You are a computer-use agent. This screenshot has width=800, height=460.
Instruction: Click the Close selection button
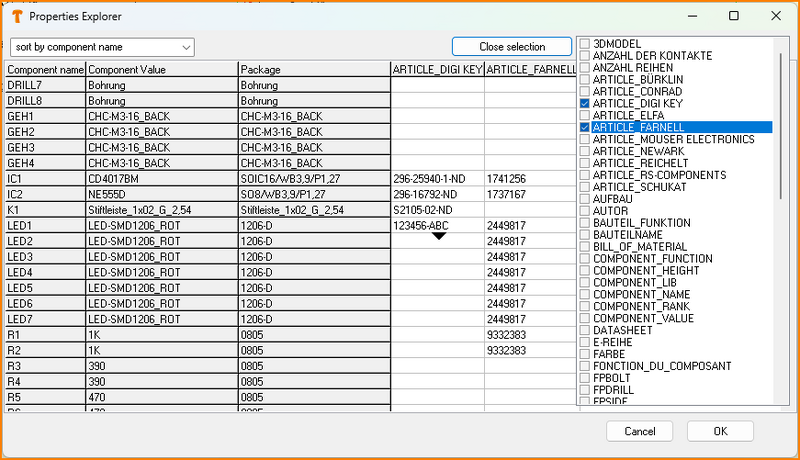click(x=512, y=47)
